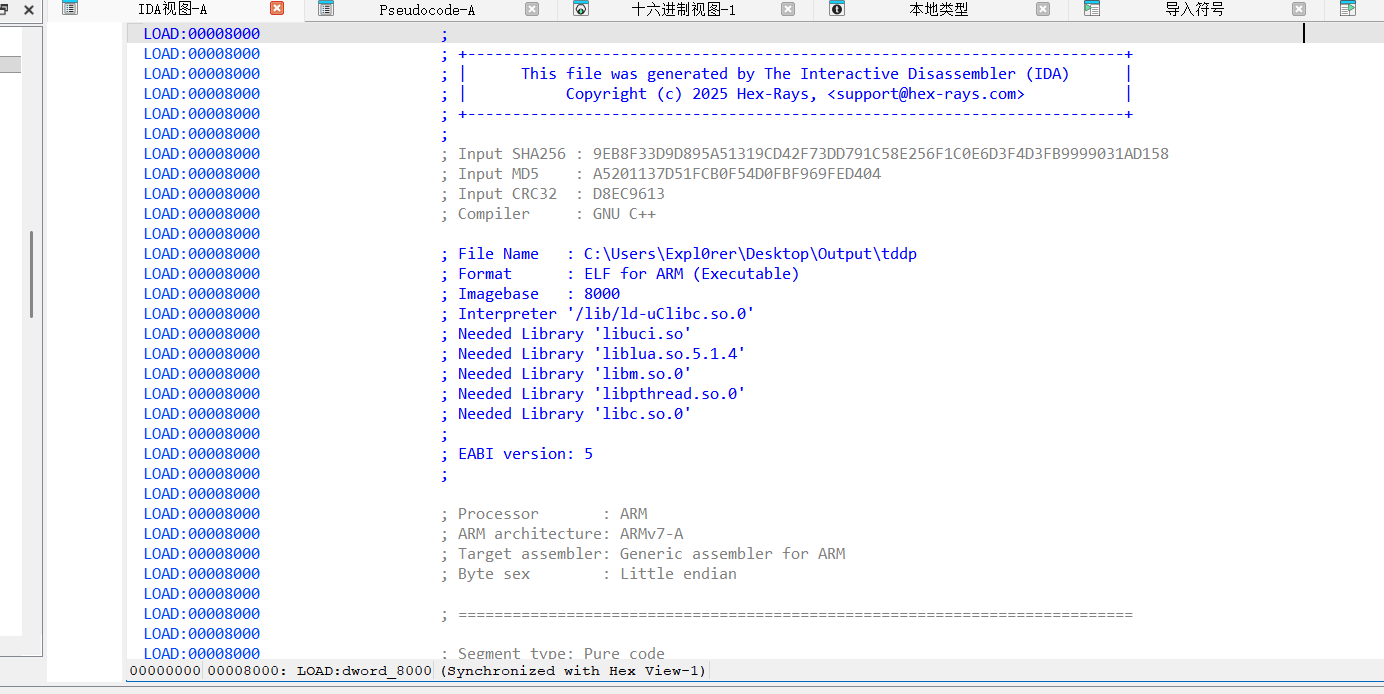Click the 'Synchronized with Hex View-1' status text

tap(575, 671)
